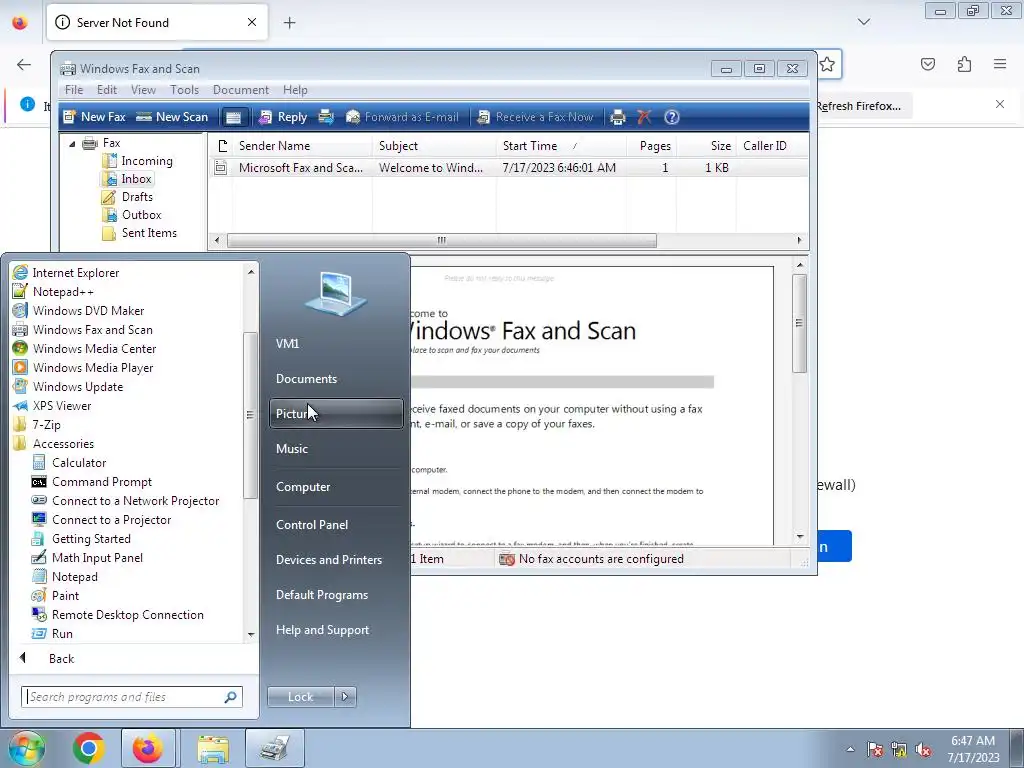Click Receive a Fax Now
This screenshot has height=768, width=1024.
point(535,117)
